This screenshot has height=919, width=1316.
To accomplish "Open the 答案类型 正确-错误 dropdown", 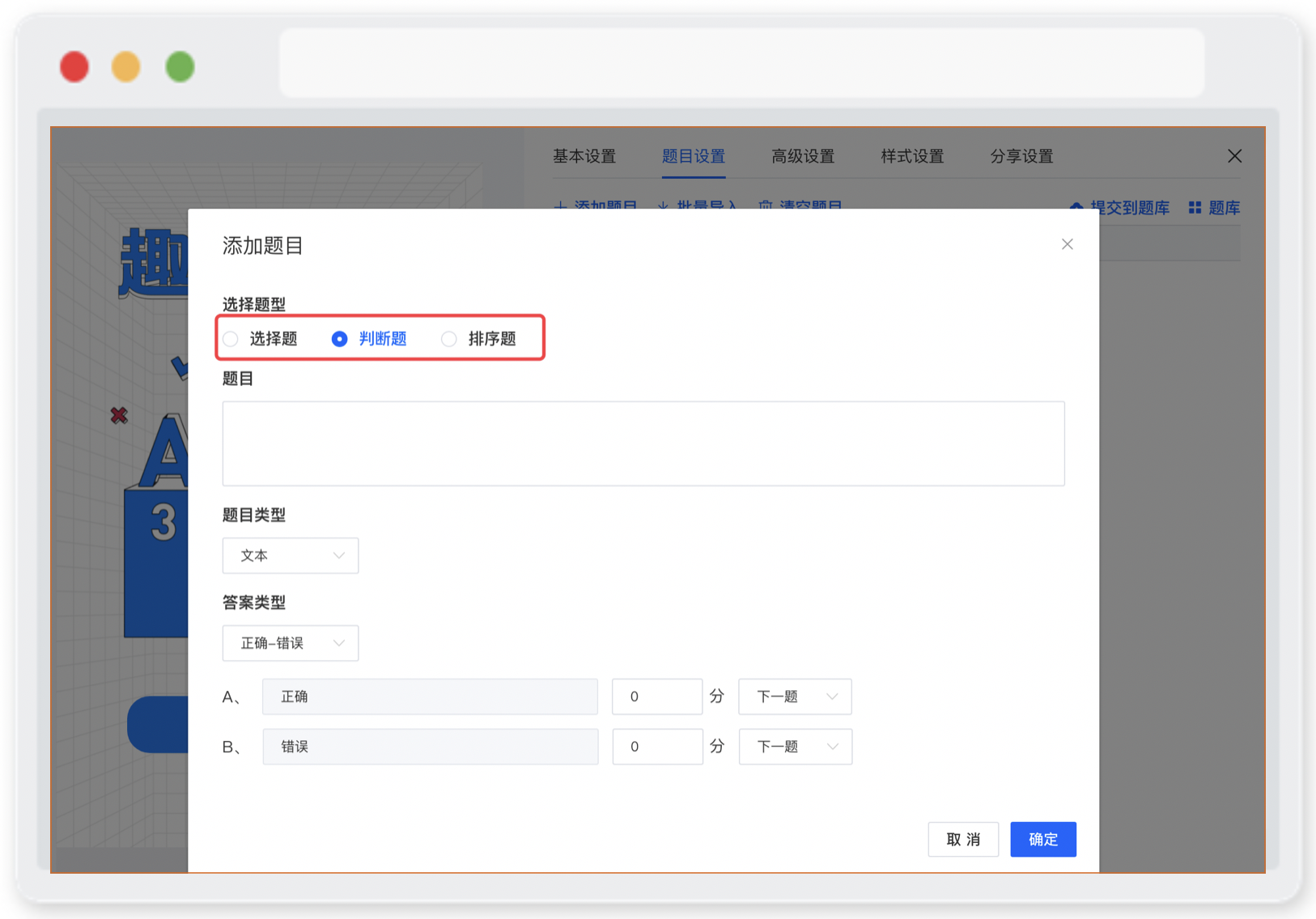I will pos(291,643).
